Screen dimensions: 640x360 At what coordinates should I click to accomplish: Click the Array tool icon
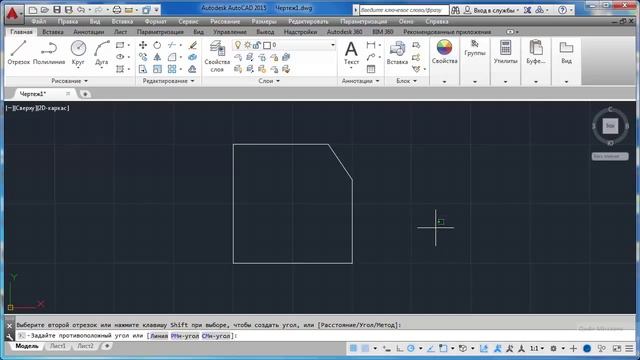point(172,69)
